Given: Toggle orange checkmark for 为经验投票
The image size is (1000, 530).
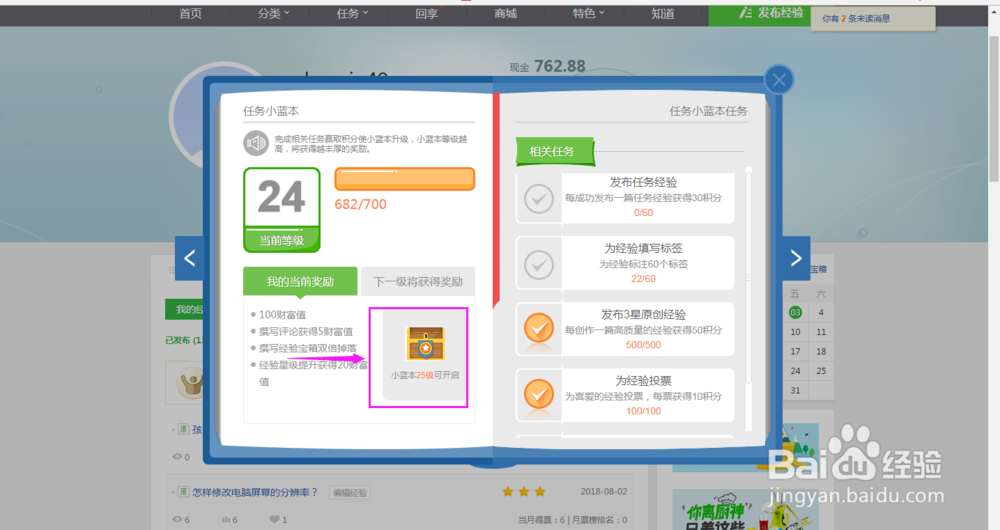Looking at the screenshot, I should pyautogui.click(x=539, y=394).
